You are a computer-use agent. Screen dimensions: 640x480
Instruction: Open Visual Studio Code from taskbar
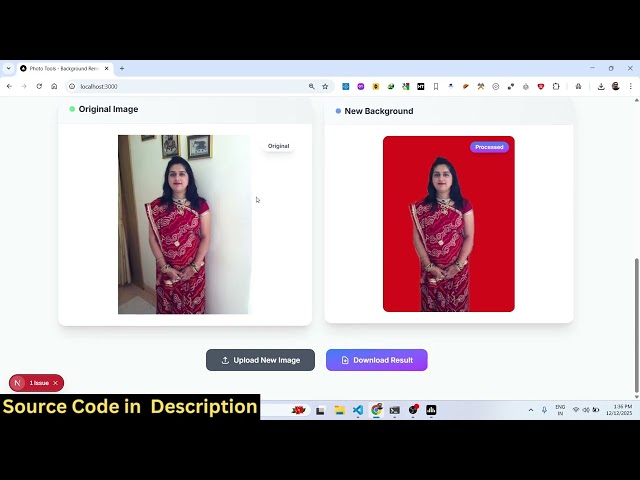[358, 410]
